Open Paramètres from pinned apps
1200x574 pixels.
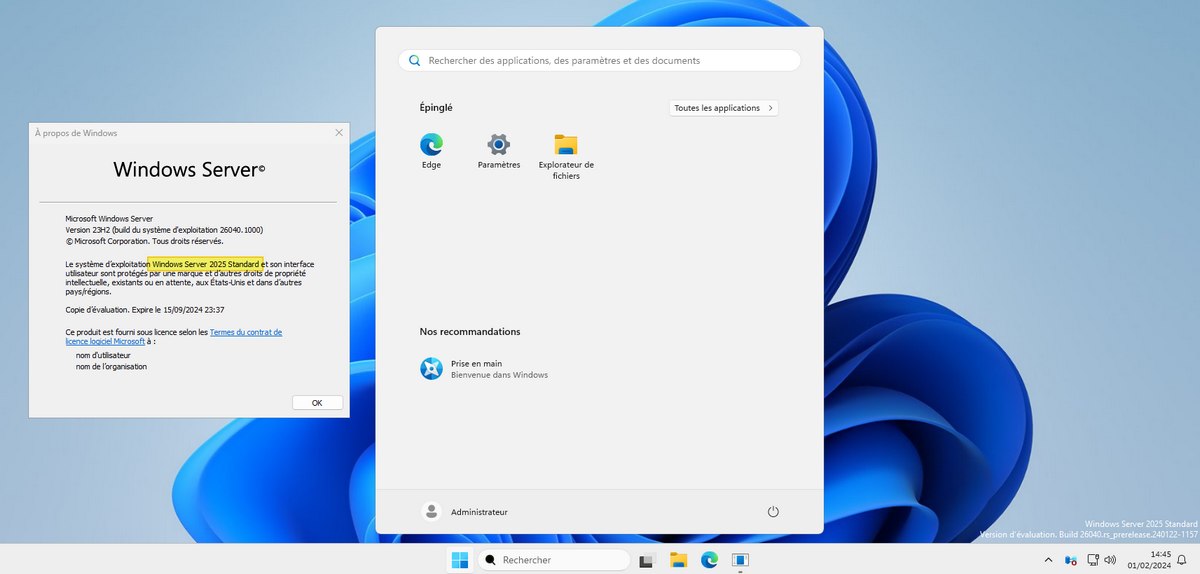point(498,144)
